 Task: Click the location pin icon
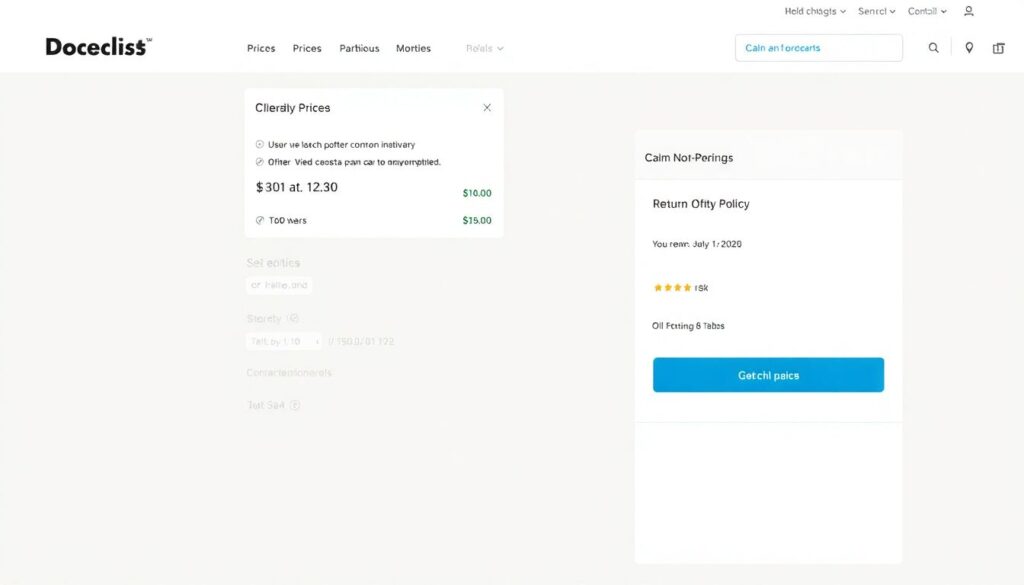pyautogui.click(x=969, y=48)
